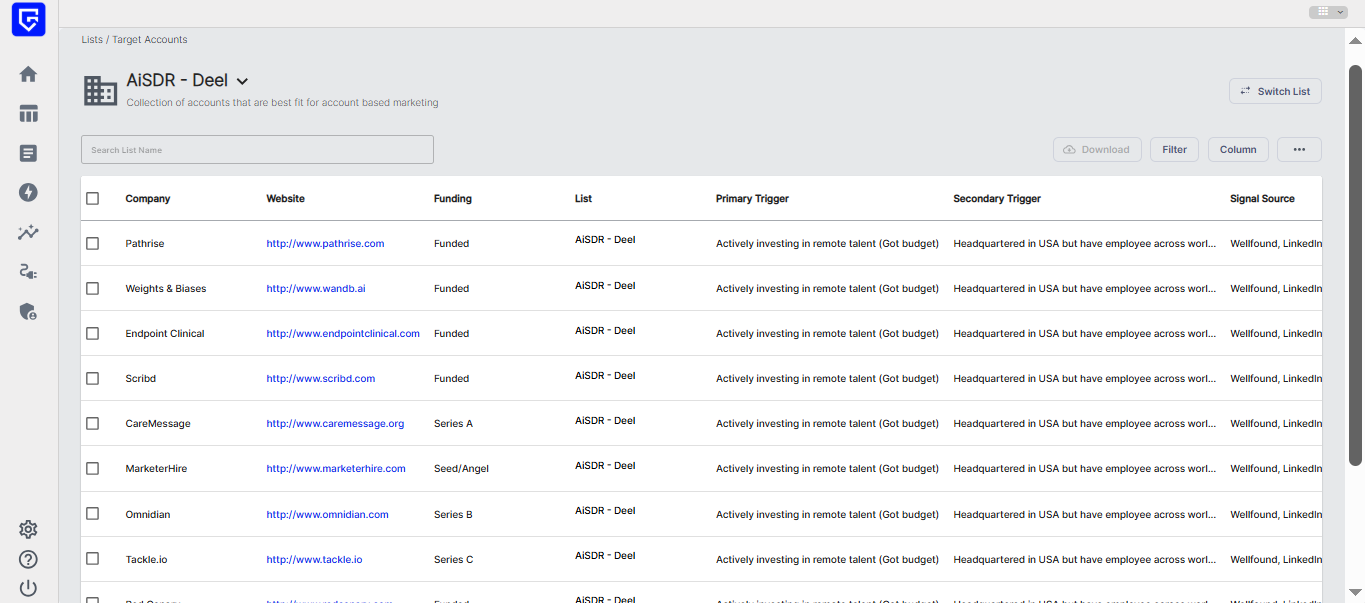Open the lightning bolt sidebar icon

coord(28,192)
